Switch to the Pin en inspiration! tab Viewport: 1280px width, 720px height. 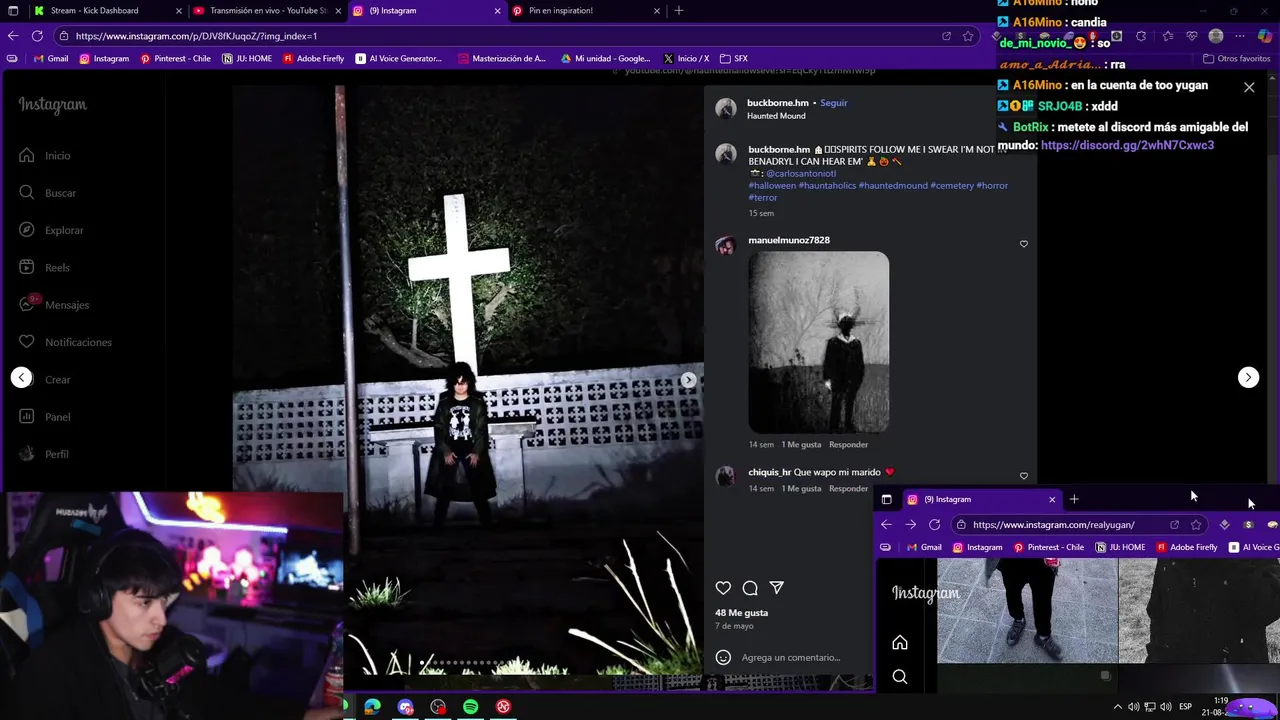(x=587, y=11)
